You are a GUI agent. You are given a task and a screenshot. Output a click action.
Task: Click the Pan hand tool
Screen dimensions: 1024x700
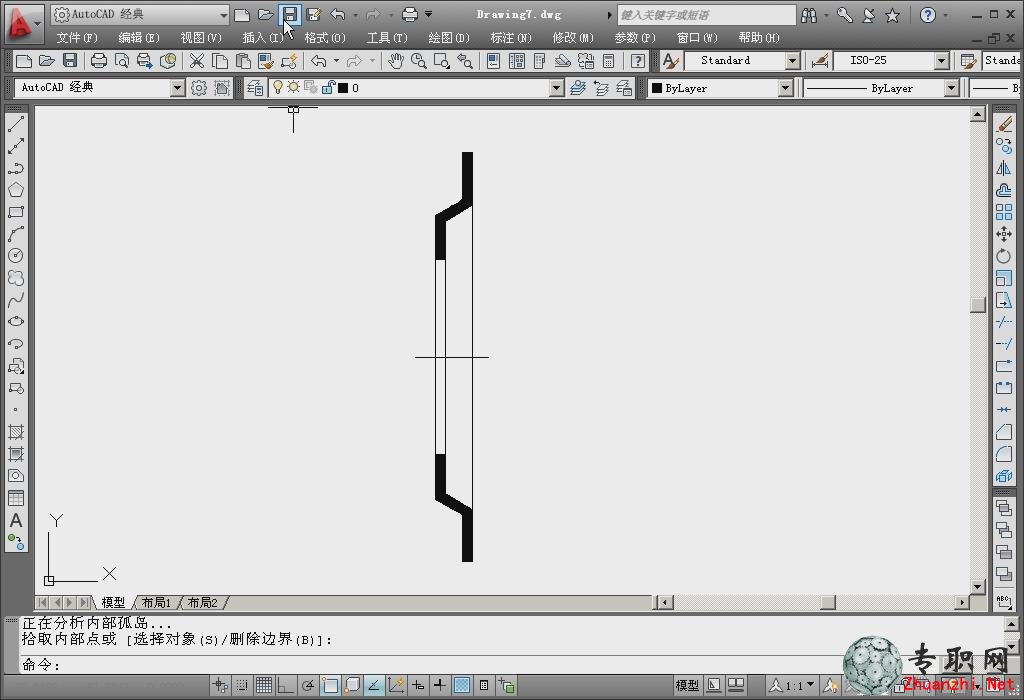pyautogui.click(x=396, y=61)
